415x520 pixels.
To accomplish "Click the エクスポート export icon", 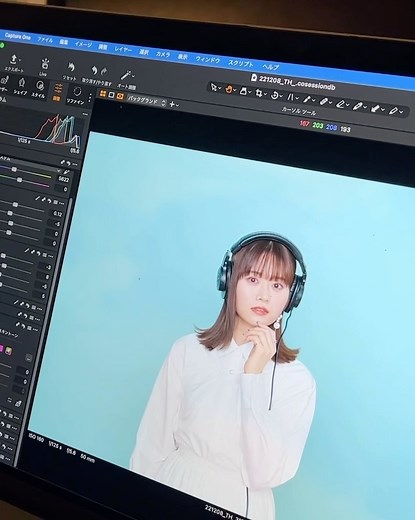I will (x=14, y=60).
